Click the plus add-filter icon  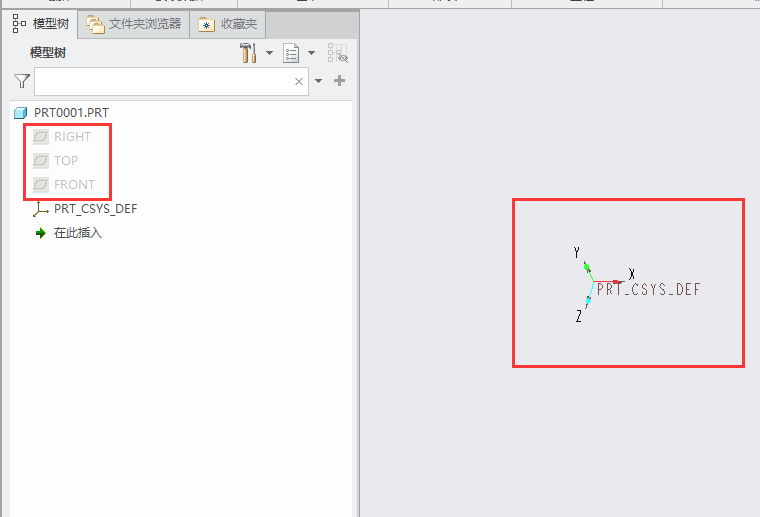pyautogui.click(x=339, y=80)
